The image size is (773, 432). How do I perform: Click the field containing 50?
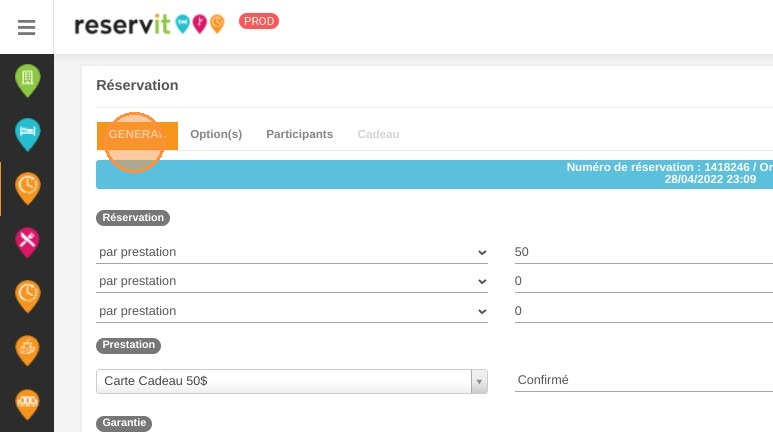coord(643,252)
